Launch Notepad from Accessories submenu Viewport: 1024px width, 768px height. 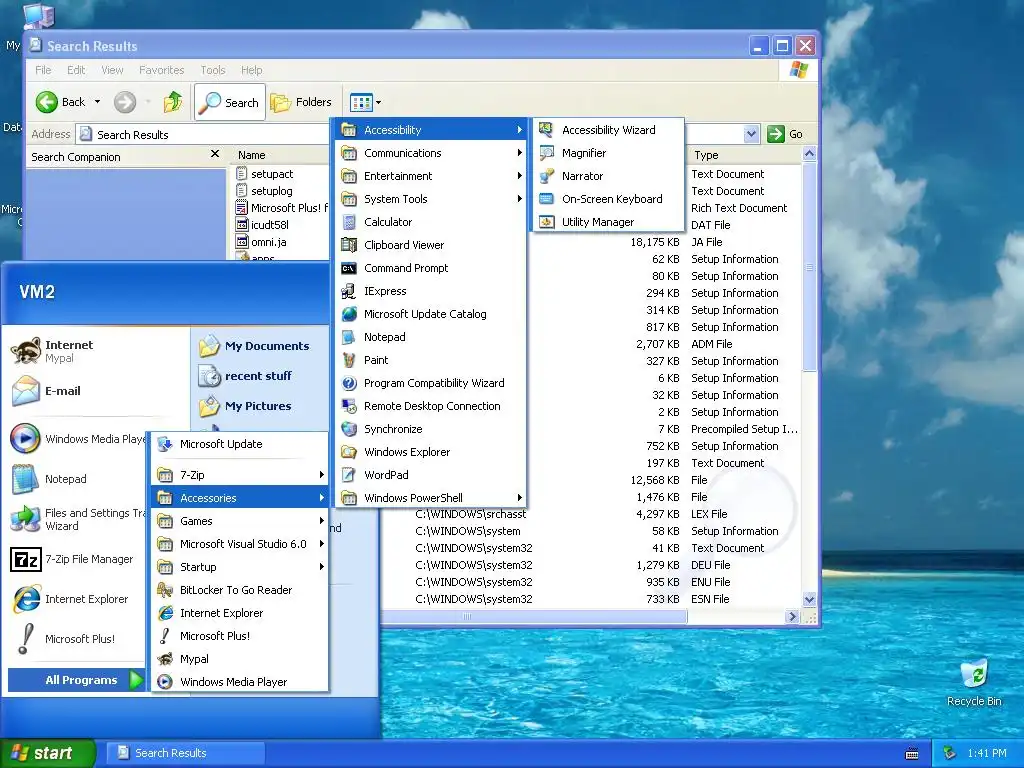click(x=431, y=337)
